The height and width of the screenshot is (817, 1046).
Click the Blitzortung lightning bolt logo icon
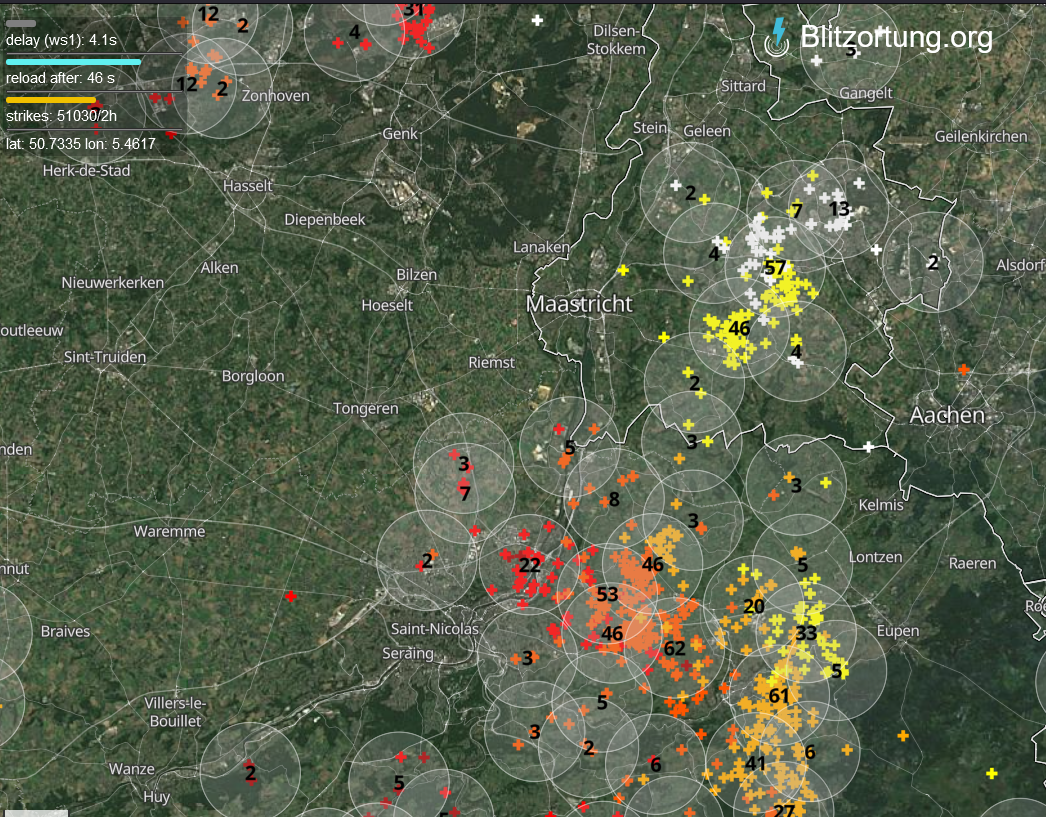777,37
